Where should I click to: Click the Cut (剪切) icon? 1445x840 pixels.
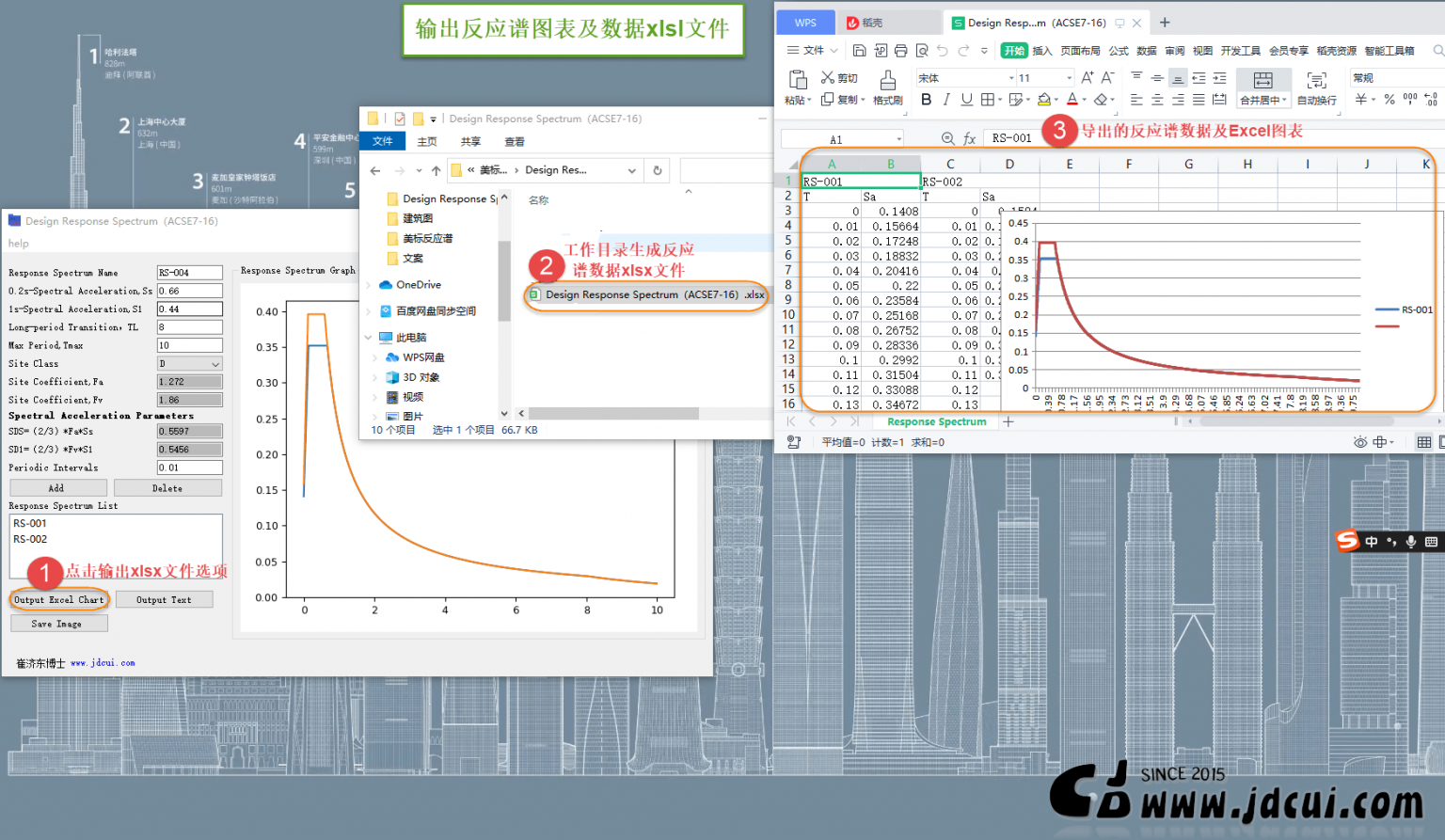click(x=828, y=78)
